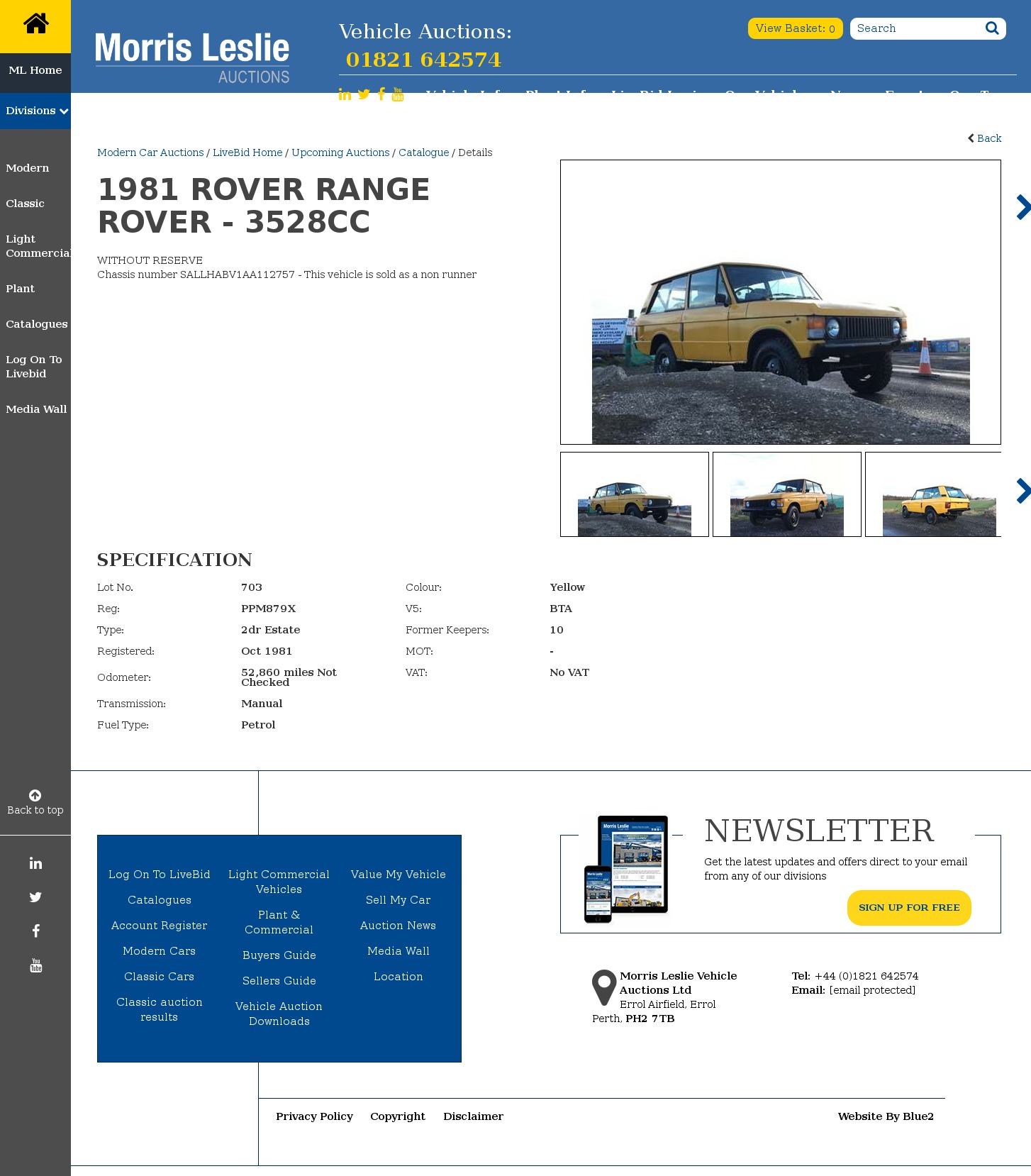Image resolution: width=1031 pixels, height=1176 pixels.
Task: Click the search magnifier icon
Action: (x=992, y=28)
